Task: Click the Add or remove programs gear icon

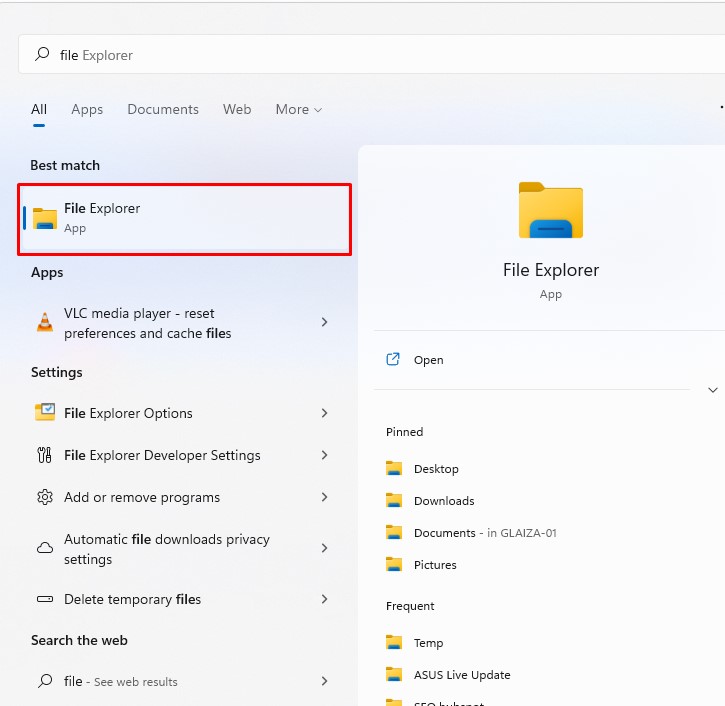Action: point(45,497)
